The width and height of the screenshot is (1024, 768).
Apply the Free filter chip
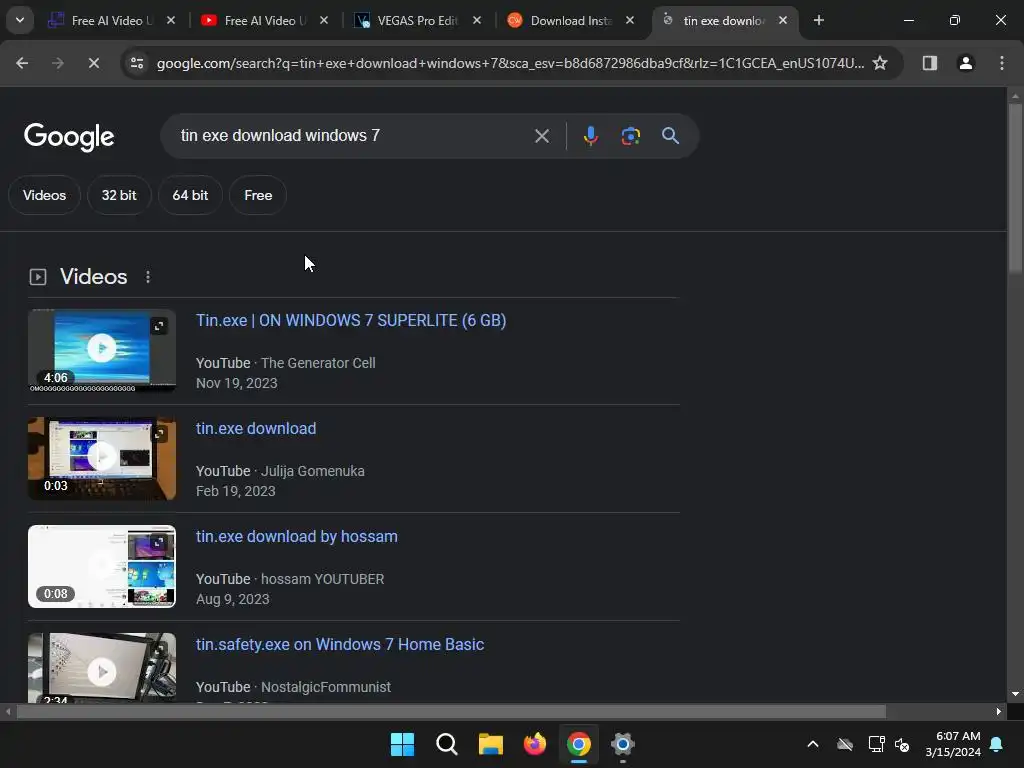(258, 195)
